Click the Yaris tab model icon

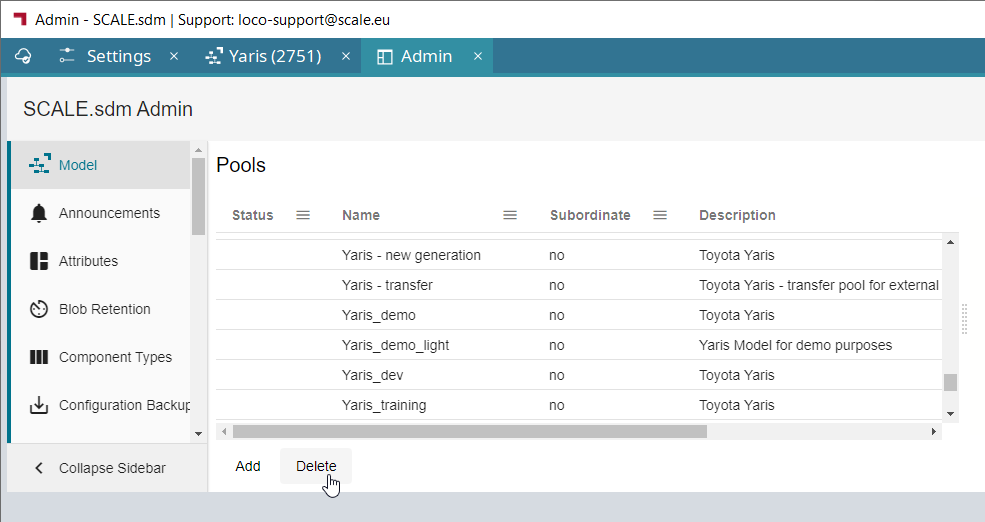click(x=214, y=56)
